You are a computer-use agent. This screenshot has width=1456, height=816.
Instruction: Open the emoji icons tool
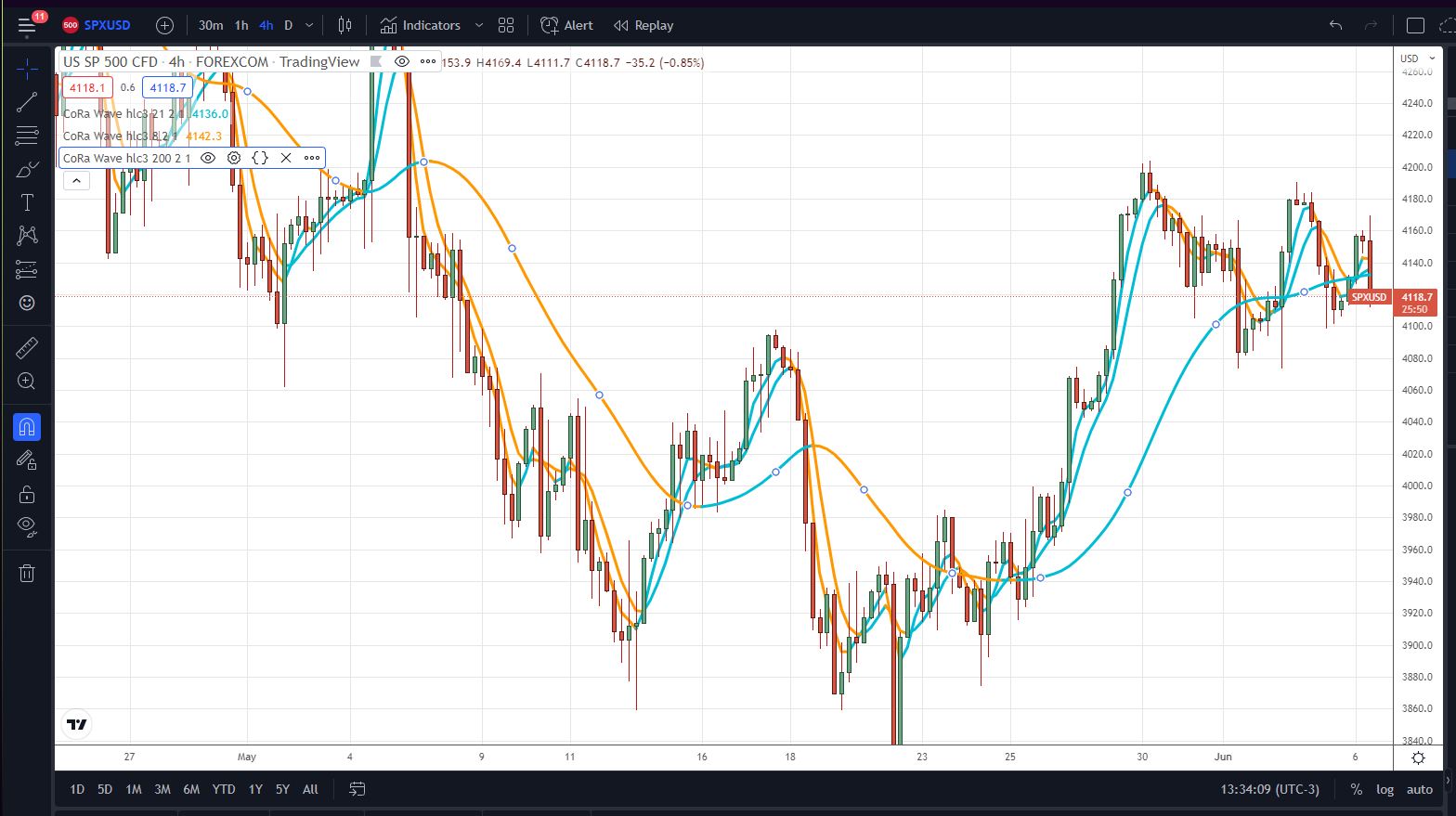pyautogui.click(x=27, y=303)
